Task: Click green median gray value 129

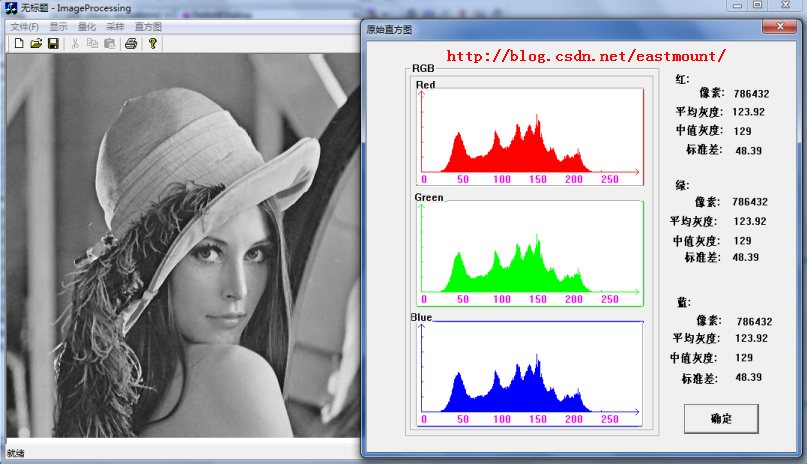Action: point(742,241)
